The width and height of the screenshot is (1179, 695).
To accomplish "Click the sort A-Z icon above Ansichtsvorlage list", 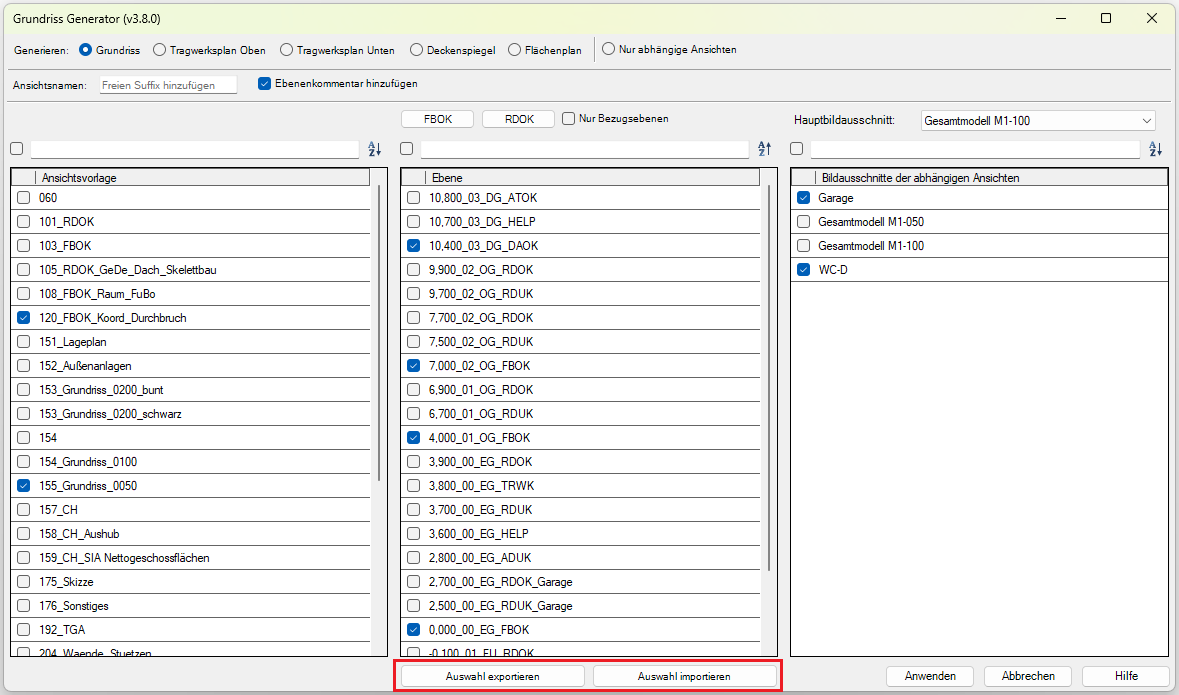I will [x=375, y=149].
